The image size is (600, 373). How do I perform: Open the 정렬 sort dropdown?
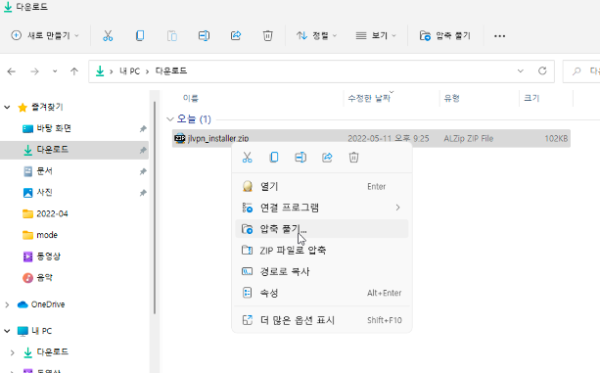316,36
